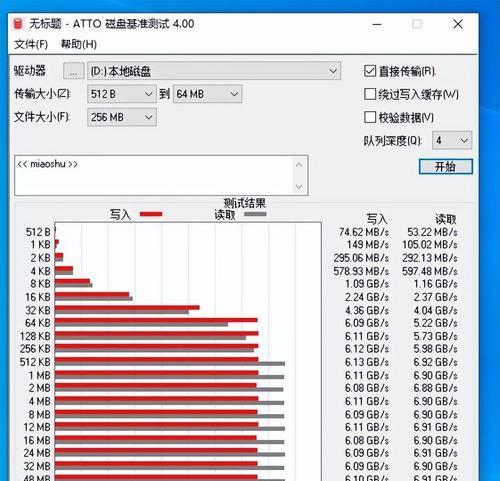Viewport: 500px width, 481px height.
Task: Open the 64 MB upper size dropdown
Action: 207,94
